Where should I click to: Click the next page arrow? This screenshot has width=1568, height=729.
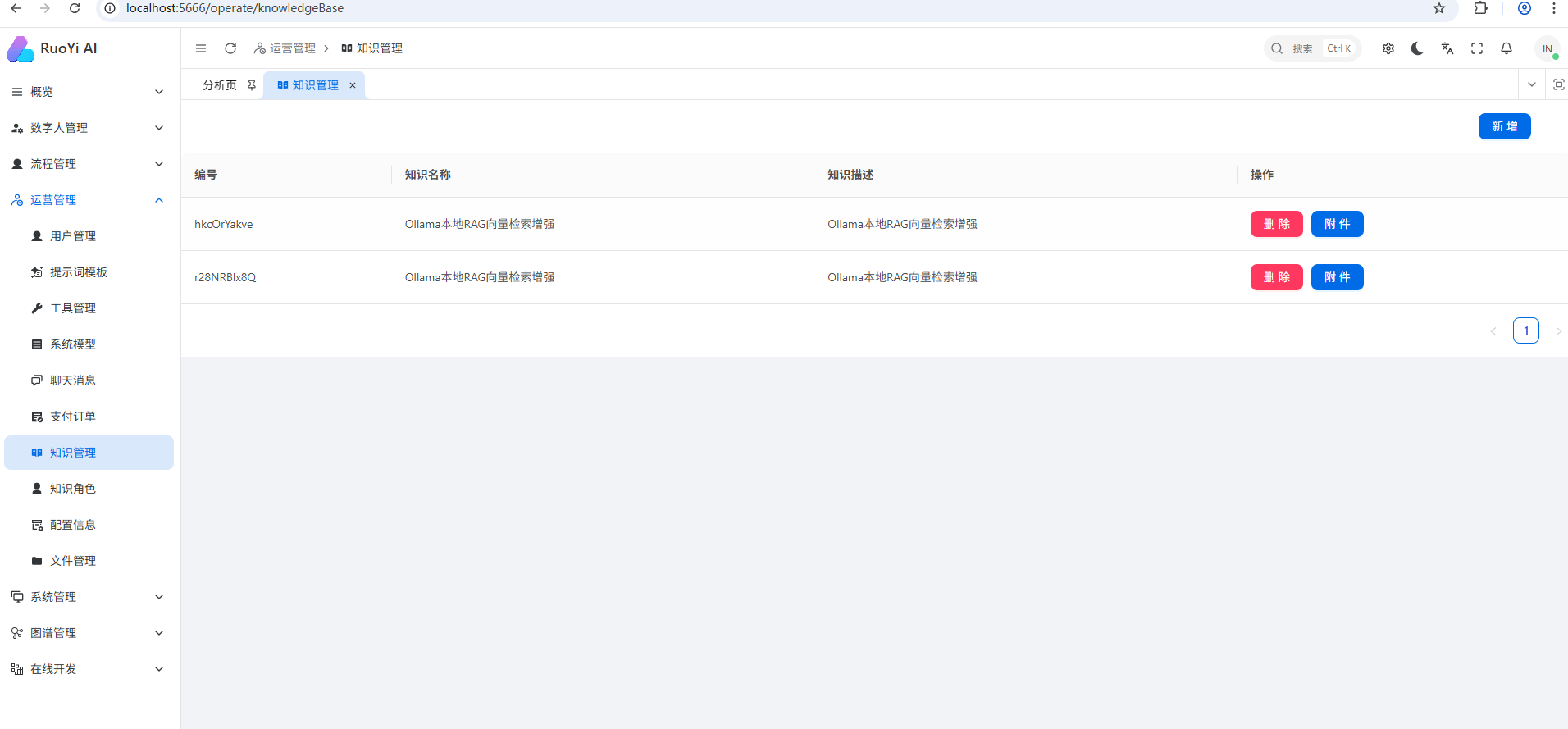click(x=1558, y=331)
